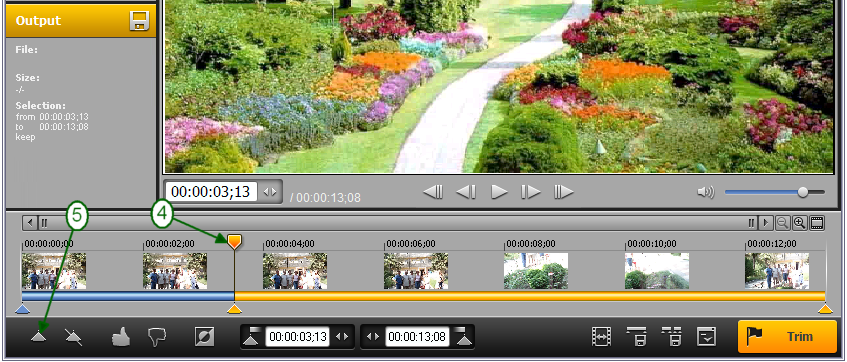This screenshot has height=362, width=847.
Task: Step one frame backward
Action: click(x=466, y=192)
